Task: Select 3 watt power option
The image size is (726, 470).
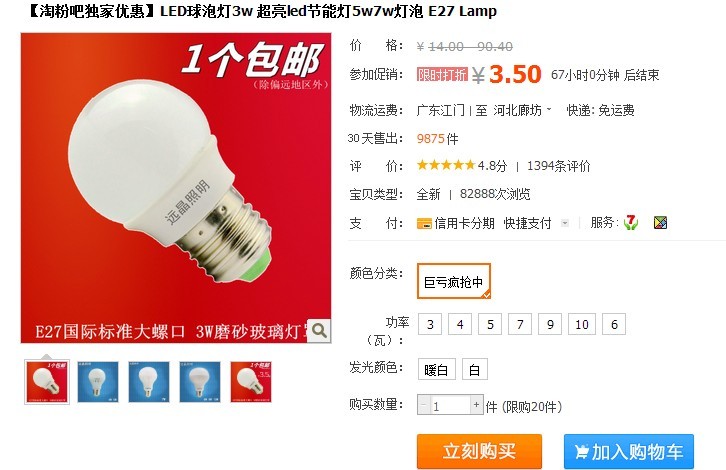Action: 430,324
